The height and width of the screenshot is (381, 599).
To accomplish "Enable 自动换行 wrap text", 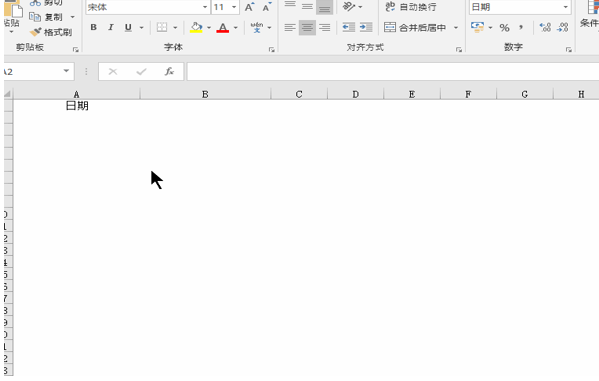I will [411, 7].
